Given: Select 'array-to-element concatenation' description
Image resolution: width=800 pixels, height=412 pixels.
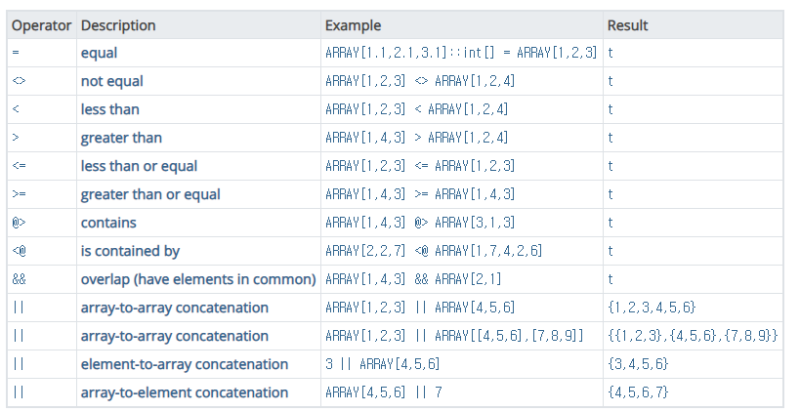Looking at the screenshot, I should click(x=184, y=392).
